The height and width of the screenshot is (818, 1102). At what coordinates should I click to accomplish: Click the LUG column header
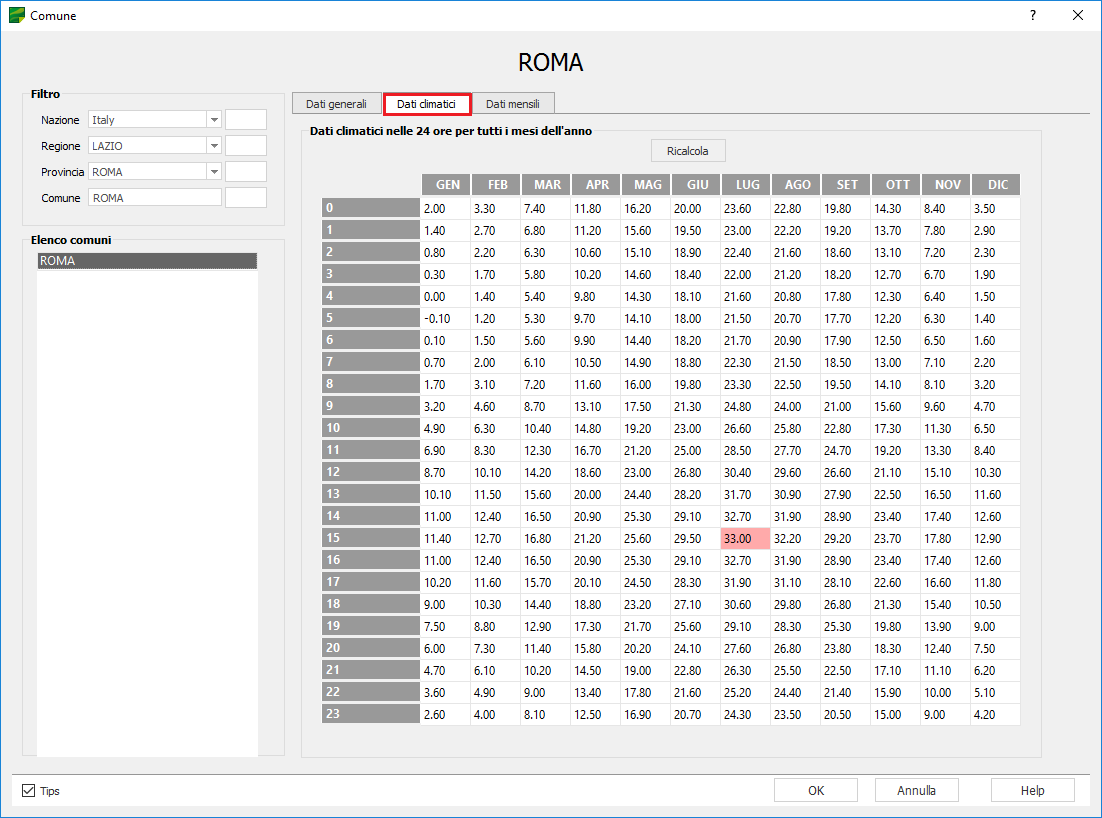coord(746,185)
